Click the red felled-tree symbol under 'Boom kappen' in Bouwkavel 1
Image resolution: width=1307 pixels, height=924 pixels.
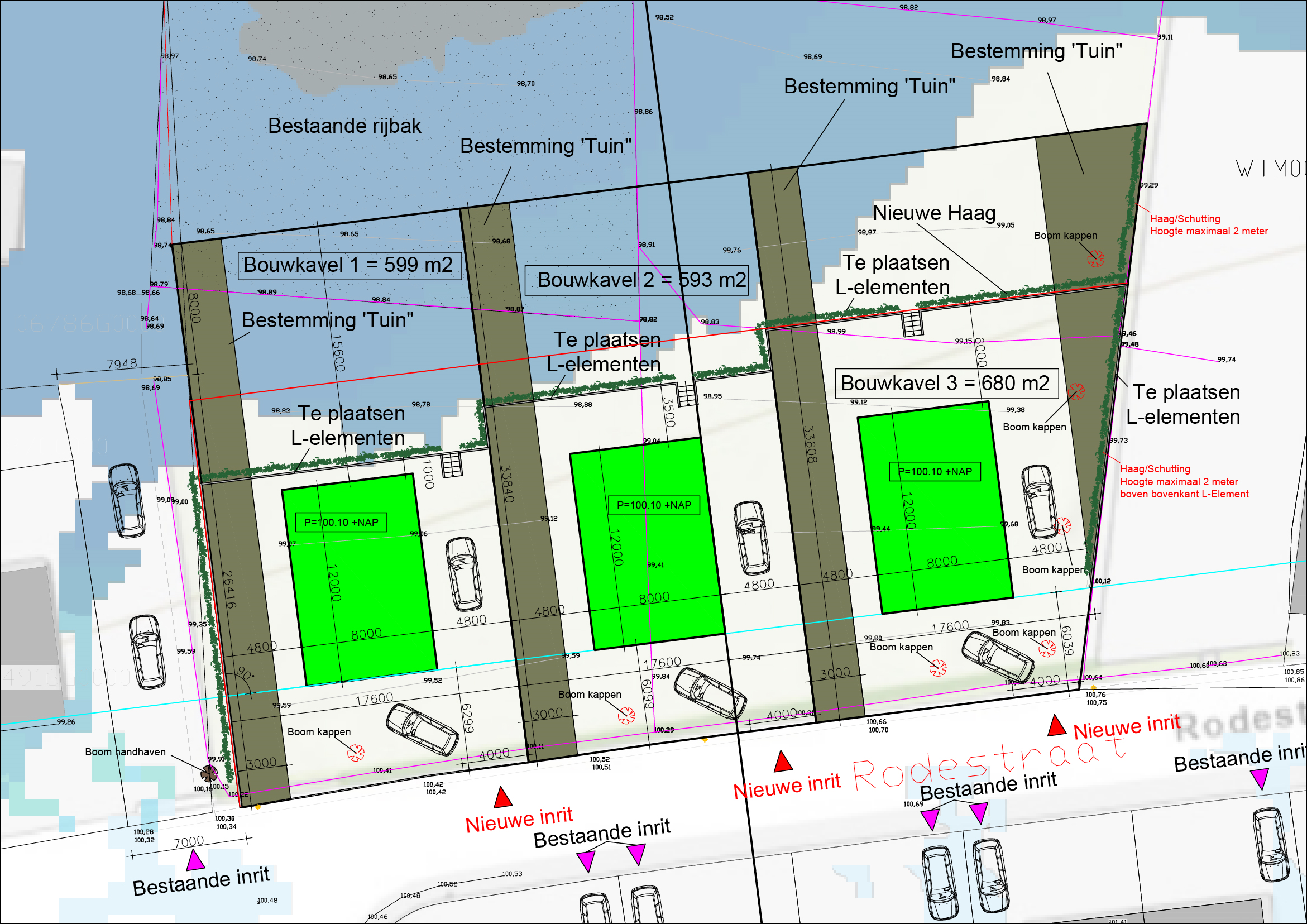[356, 753]
